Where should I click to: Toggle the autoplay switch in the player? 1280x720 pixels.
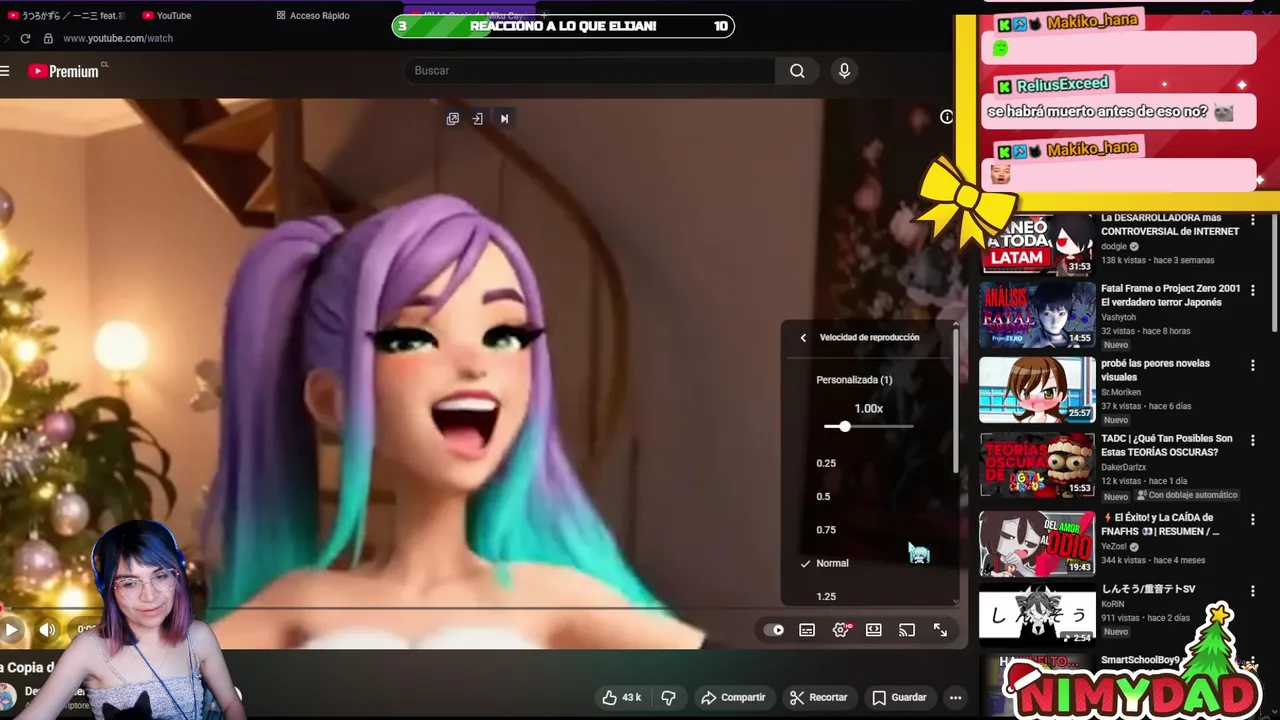point(774,630)
